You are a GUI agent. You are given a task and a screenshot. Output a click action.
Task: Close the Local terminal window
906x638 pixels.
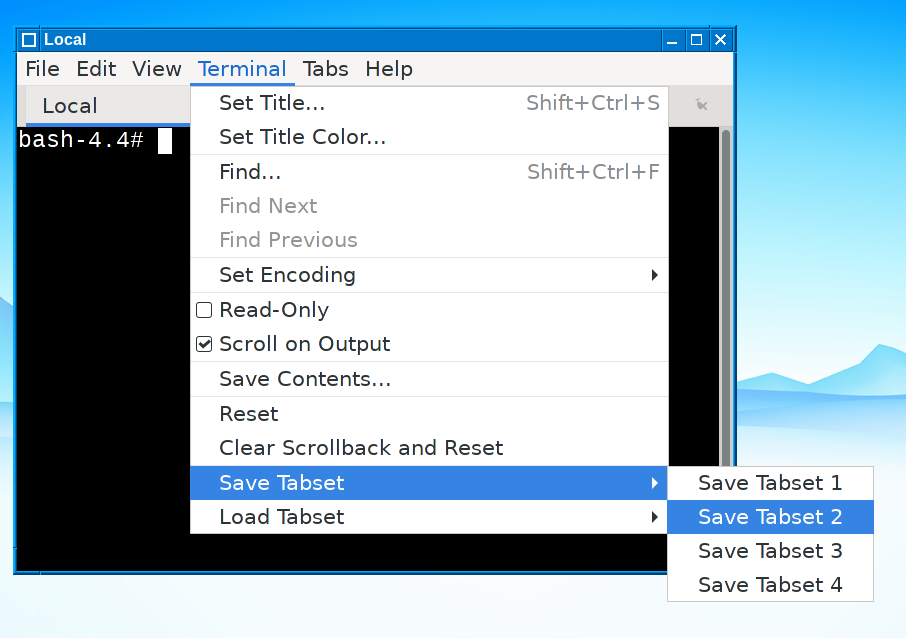tap(721, 40)
